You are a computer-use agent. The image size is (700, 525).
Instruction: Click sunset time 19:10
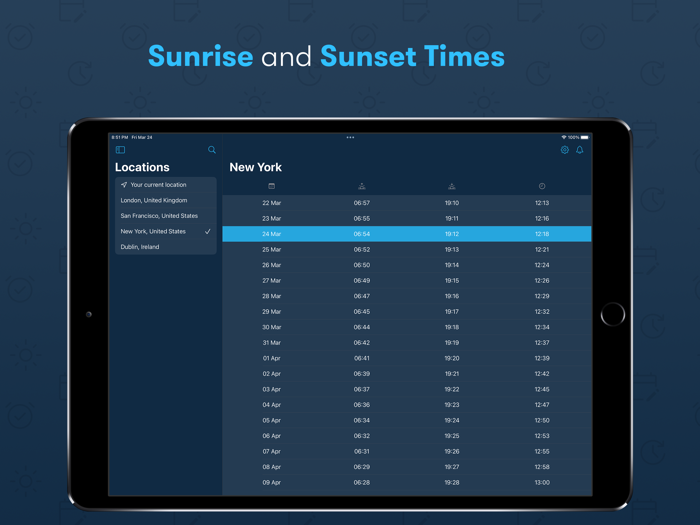pos(452,203)
